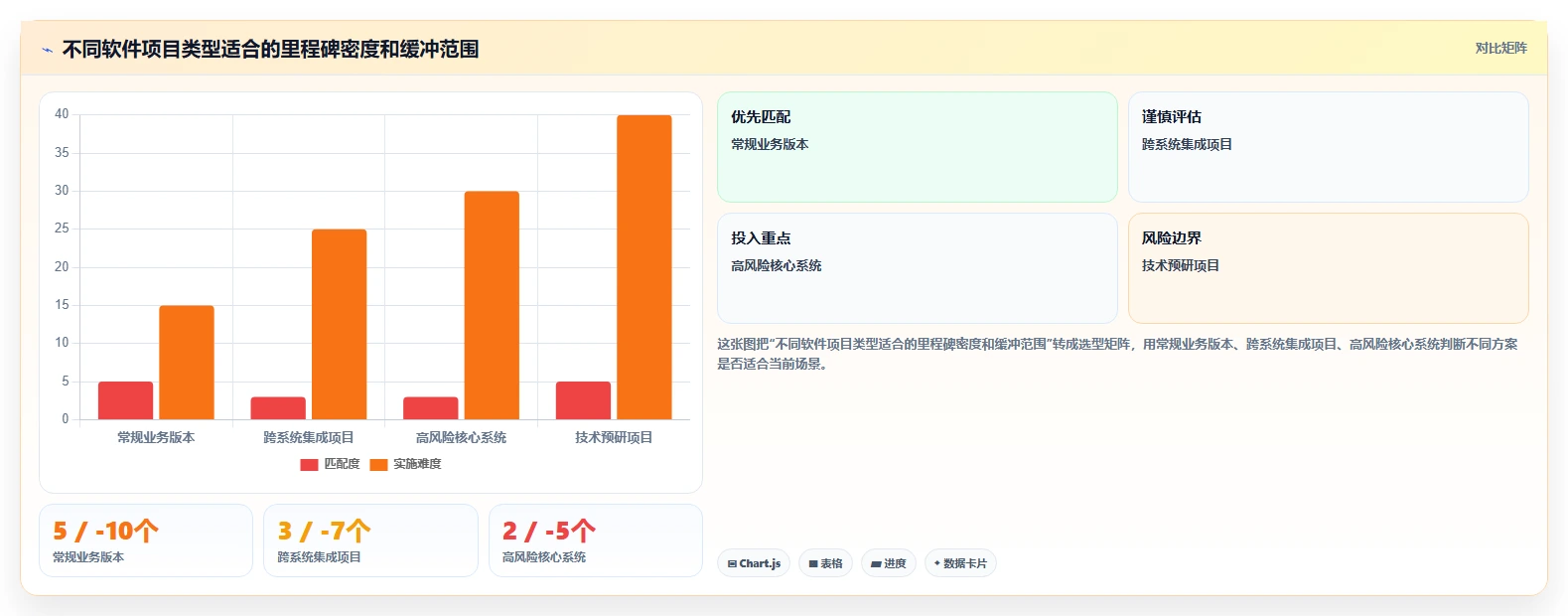
Task: Click the red 技术预研项目 bar
Action: [x=584, y=400]
